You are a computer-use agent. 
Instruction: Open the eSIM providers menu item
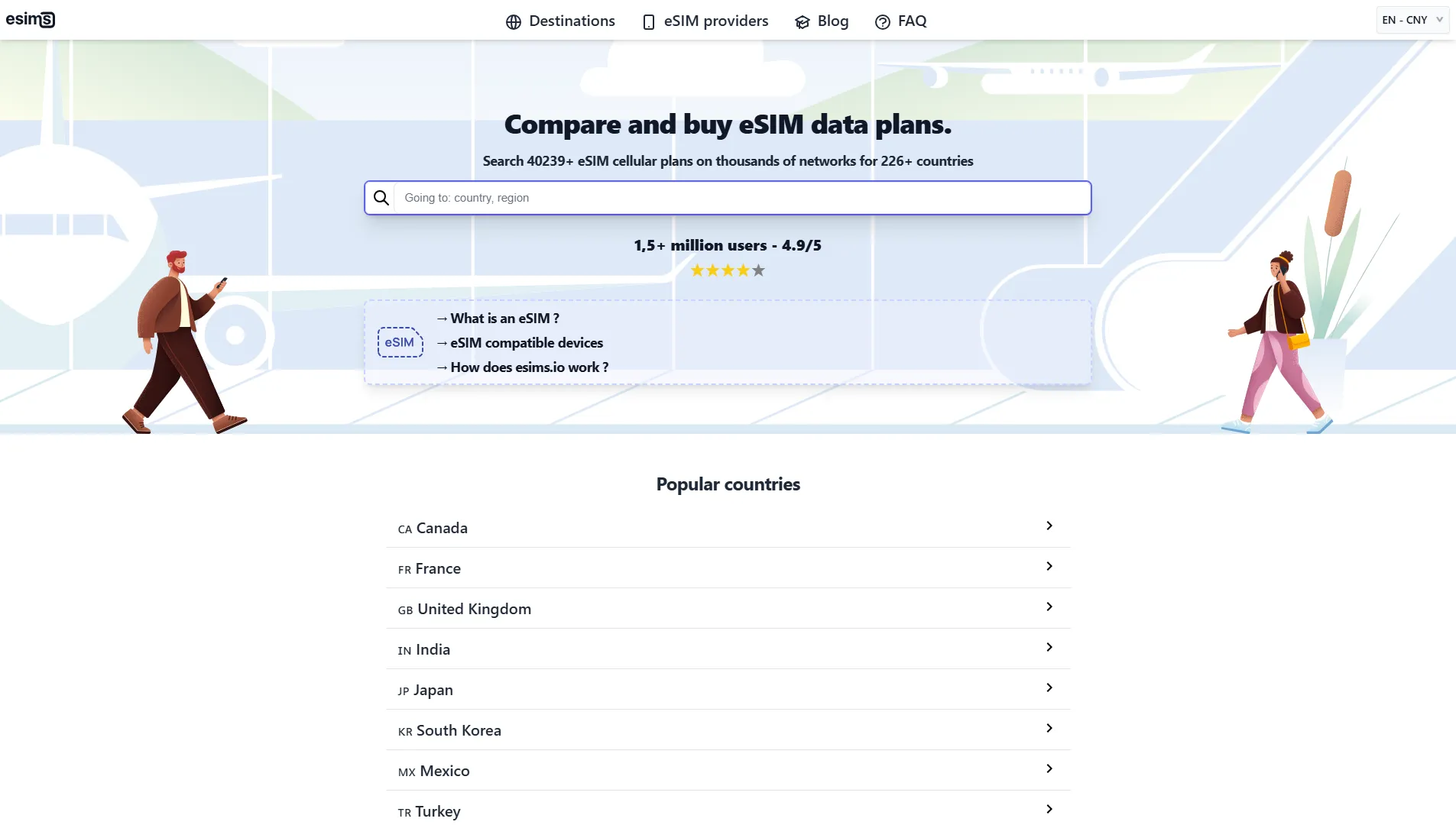click(x=716, y=21)
